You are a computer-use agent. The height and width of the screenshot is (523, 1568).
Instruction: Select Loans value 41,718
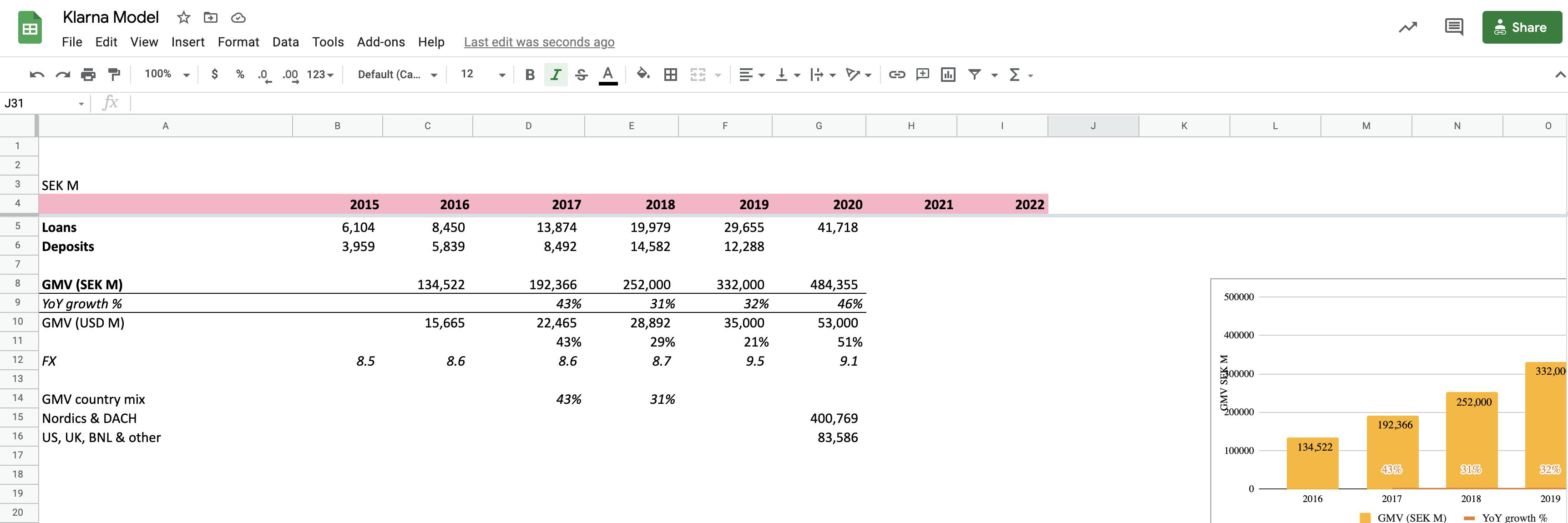click(819, 227)
